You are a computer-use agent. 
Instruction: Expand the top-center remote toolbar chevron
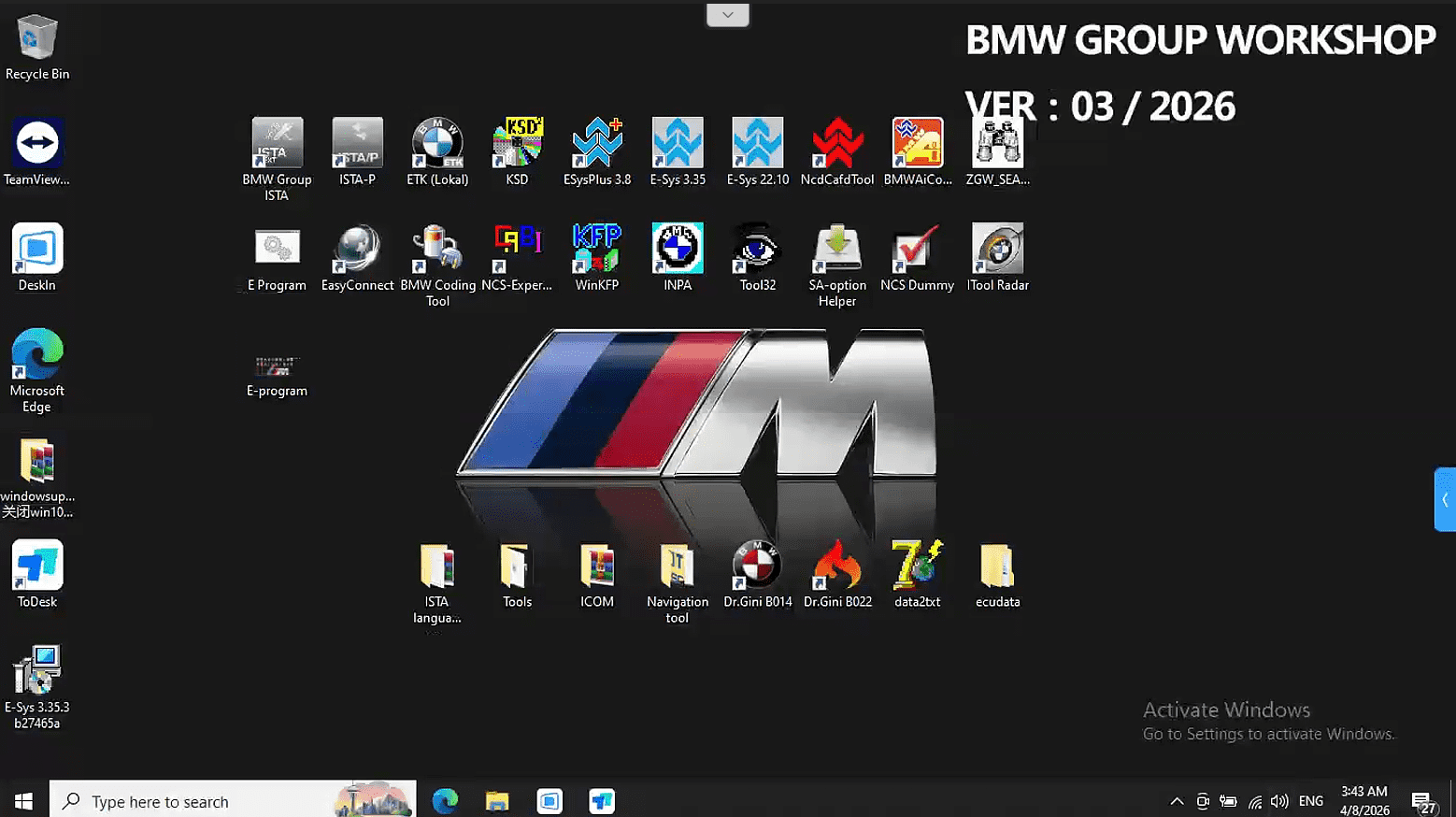click(728, 15)
